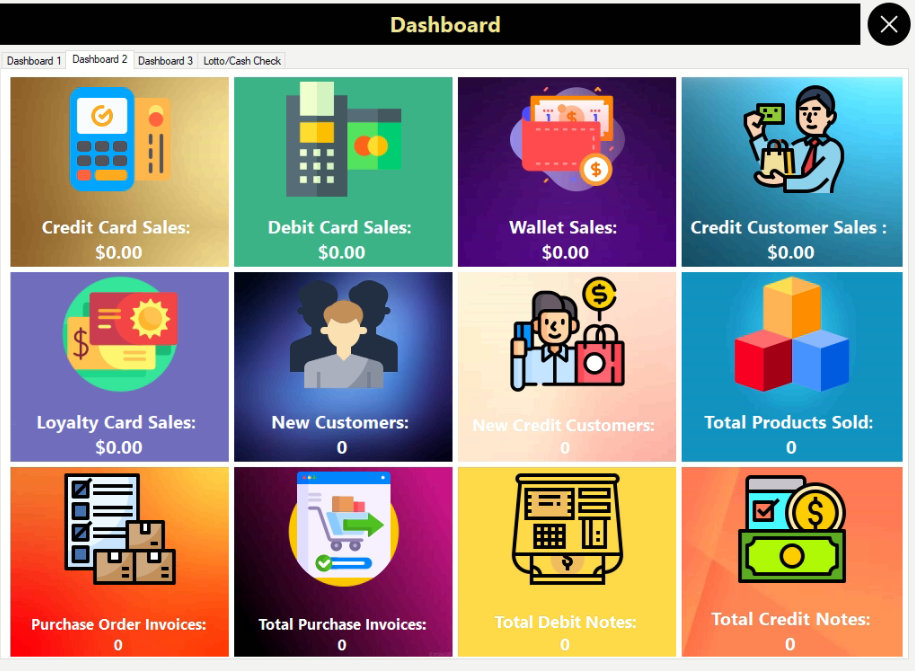Click the Credit Customer Sales businessman icon

(792, 139)
